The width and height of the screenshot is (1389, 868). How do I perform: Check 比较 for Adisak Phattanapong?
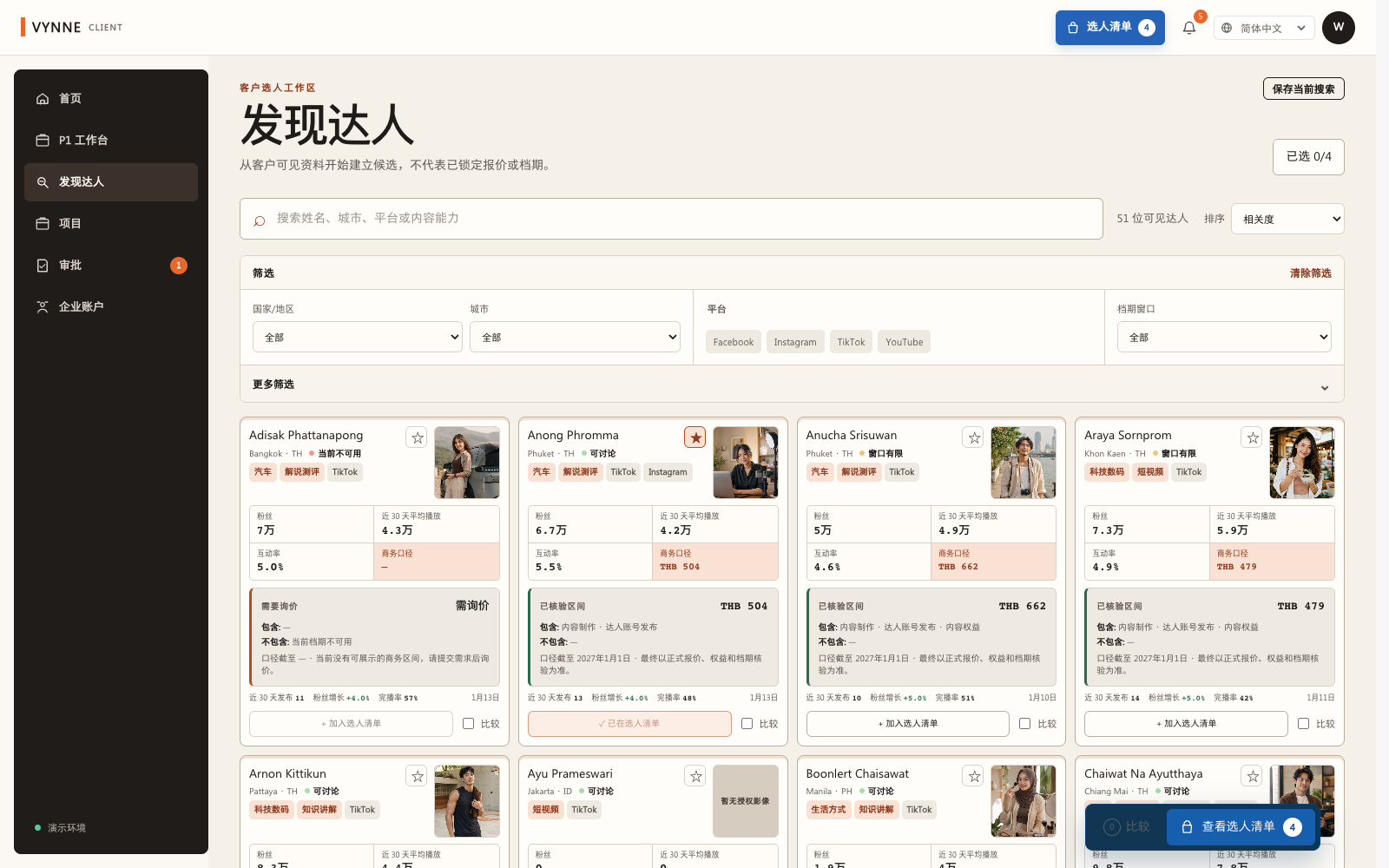point(469,723)
